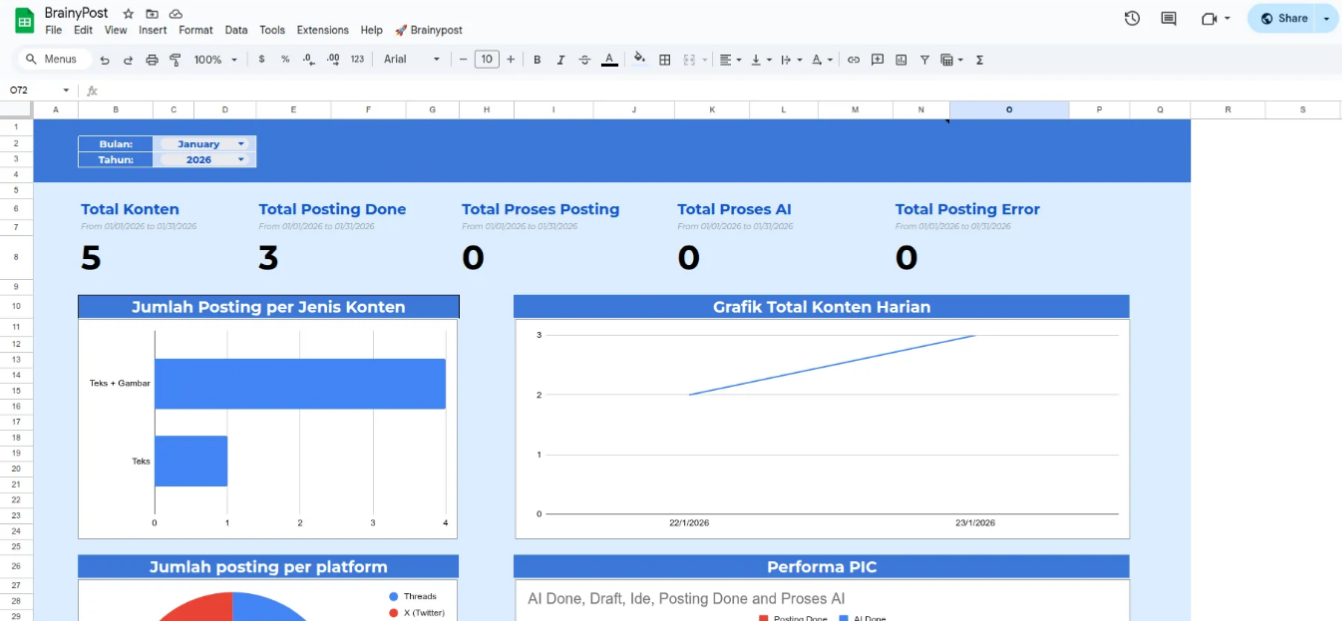This screenshot has height=621, width=1342.
Task: Open the Brainypost custom menu
Action: click(429, 30)
